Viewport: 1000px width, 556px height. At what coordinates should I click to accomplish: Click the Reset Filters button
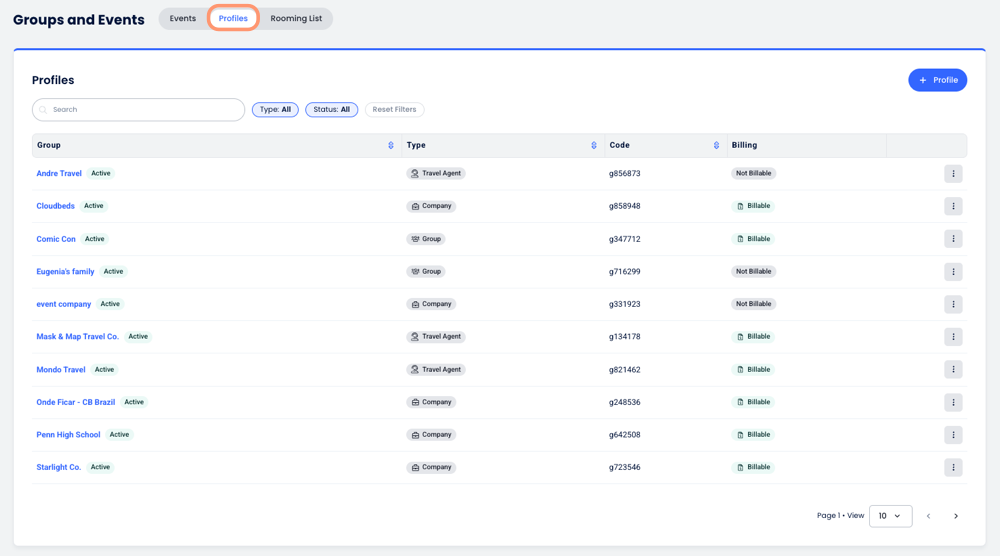394,110
